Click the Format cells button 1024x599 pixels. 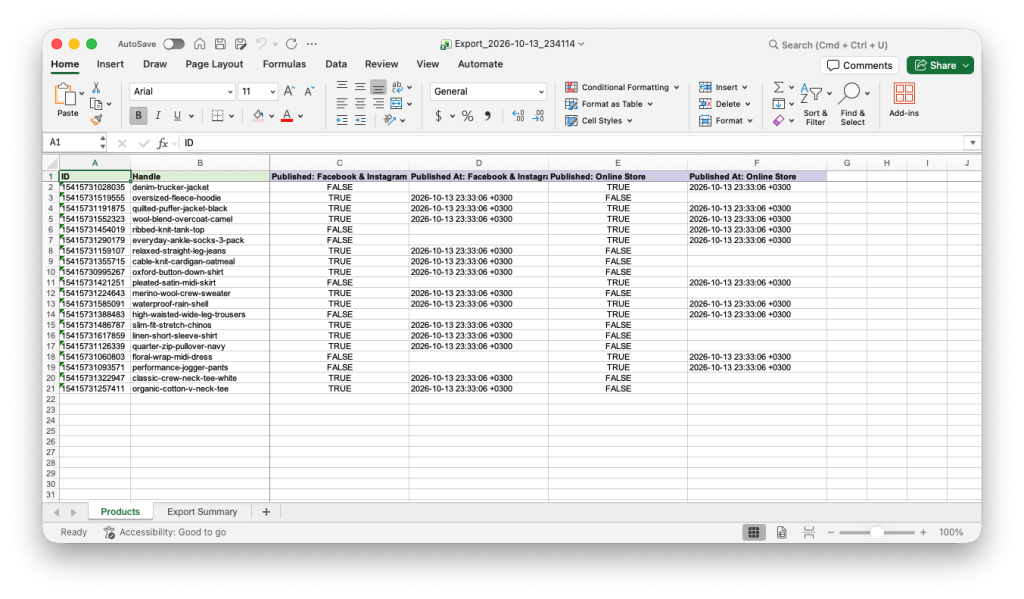pyautogui.click(x=726, y=121)
